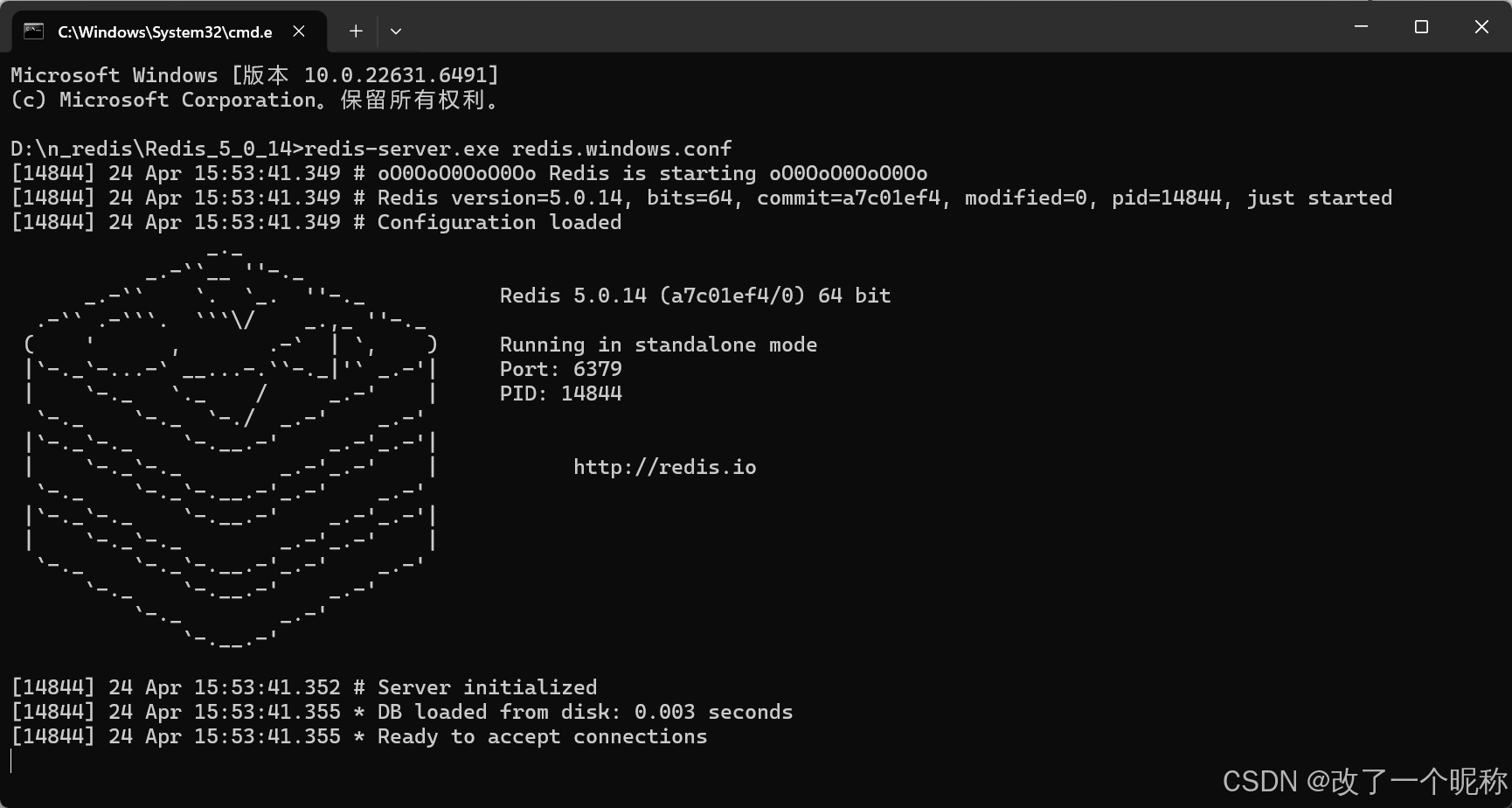Click the Microsoft Corporation copyright line
The width and height of the screenshot is (1512, 808).
tap(255, 100)
